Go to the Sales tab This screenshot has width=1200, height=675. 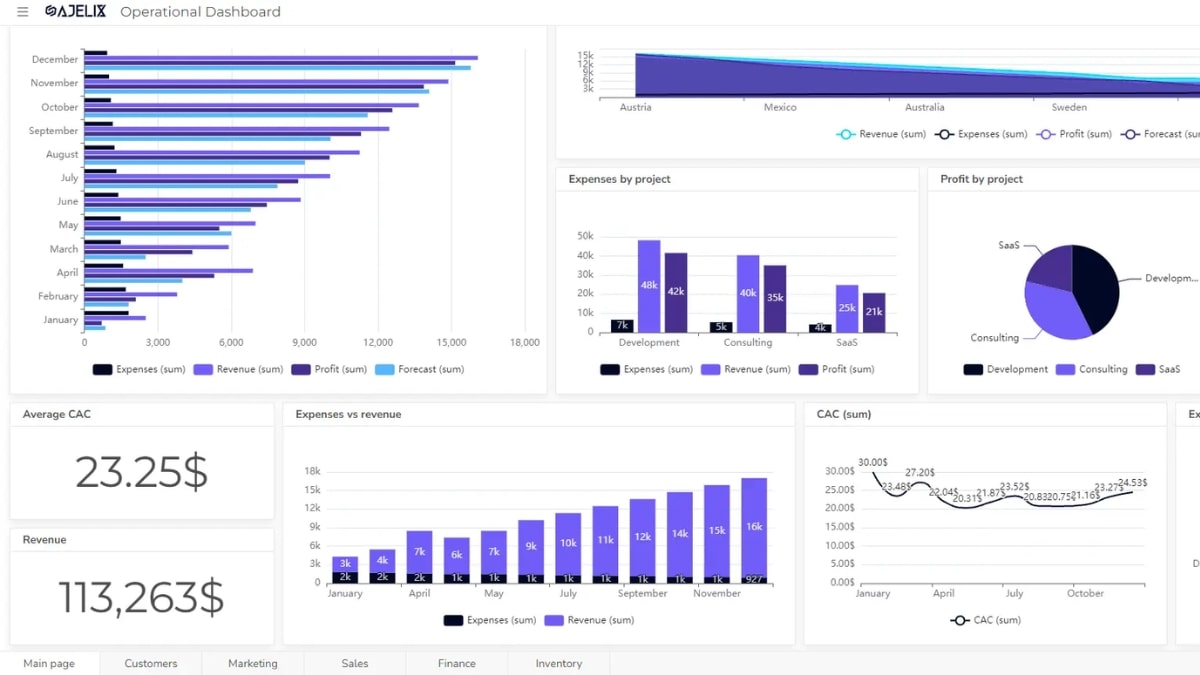tap(355, 663)
